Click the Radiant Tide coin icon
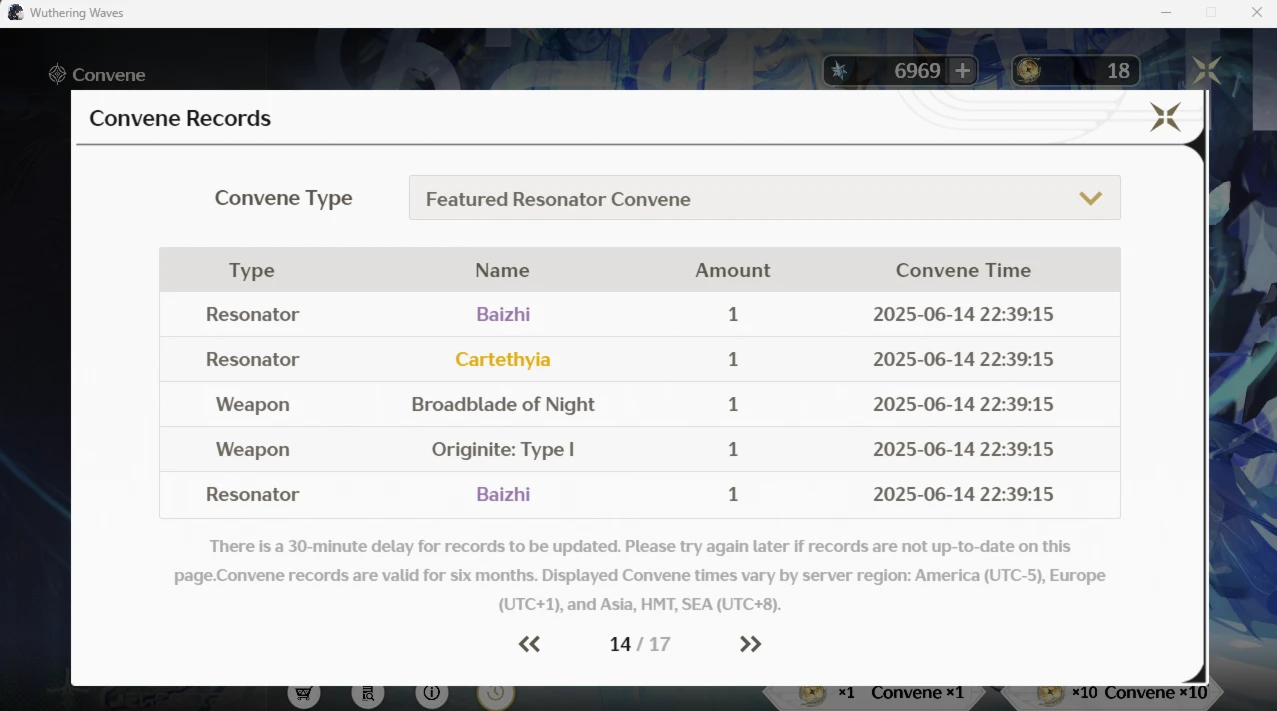1277x711 pixels. pyautogui.click(x=1028, y=70)
